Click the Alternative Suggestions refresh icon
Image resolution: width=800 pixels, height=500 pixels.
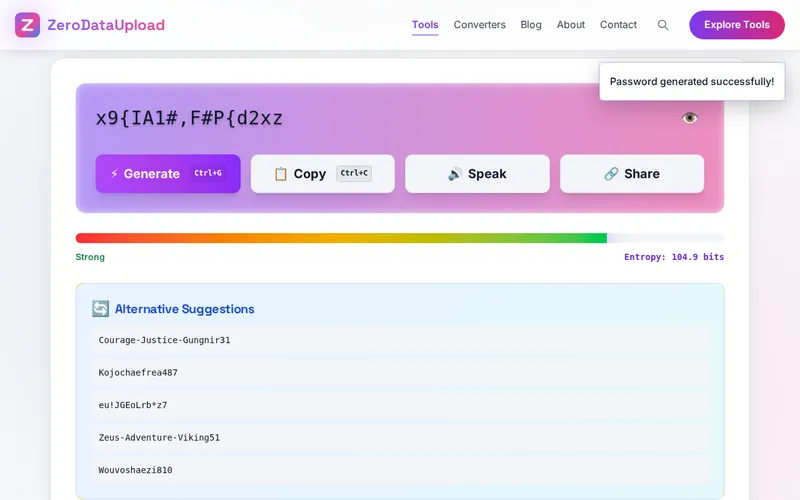tap(101, 309)
